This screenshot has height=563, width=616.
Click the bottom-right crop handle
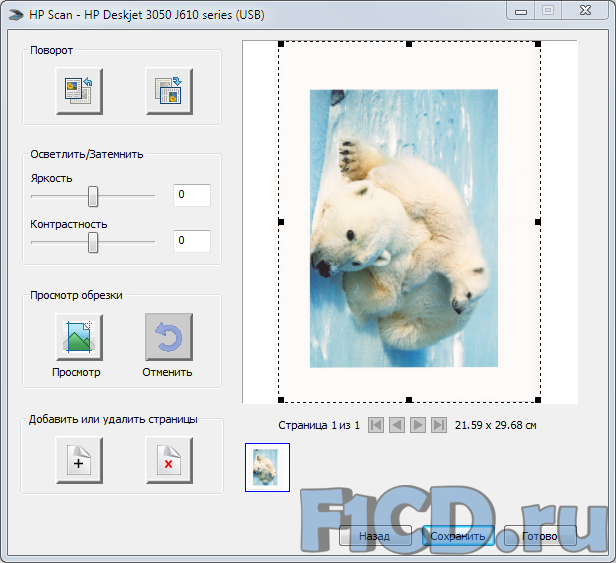tap(538, 400)
